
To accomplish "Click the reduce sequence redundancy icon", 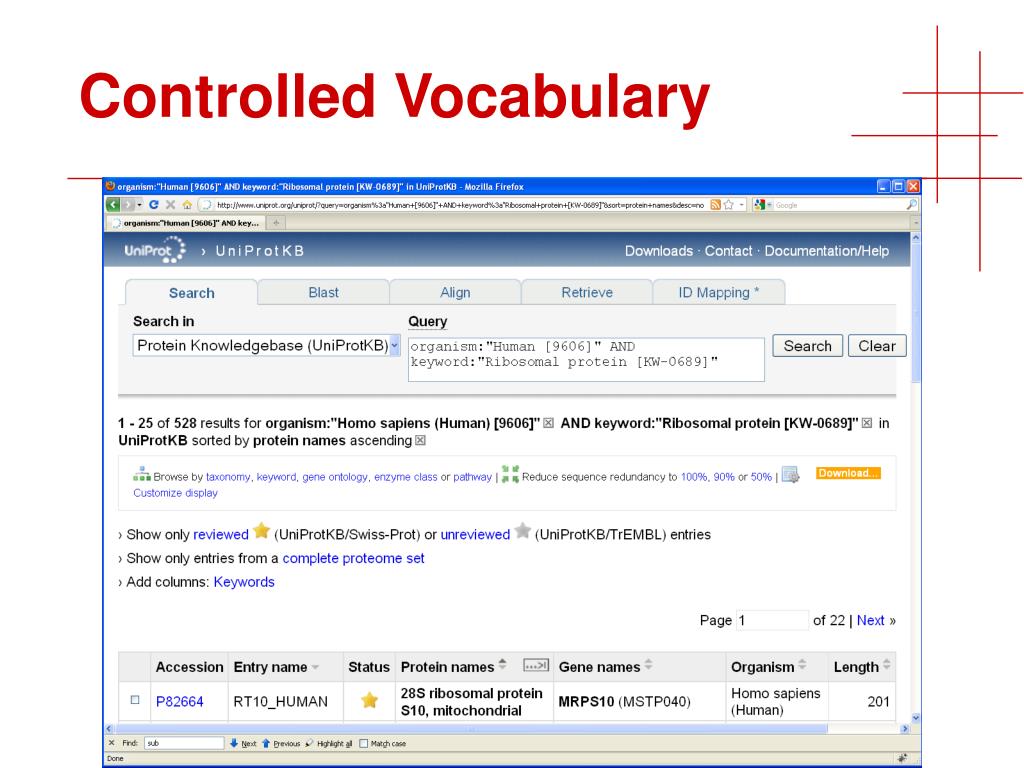I will point(510,474).
